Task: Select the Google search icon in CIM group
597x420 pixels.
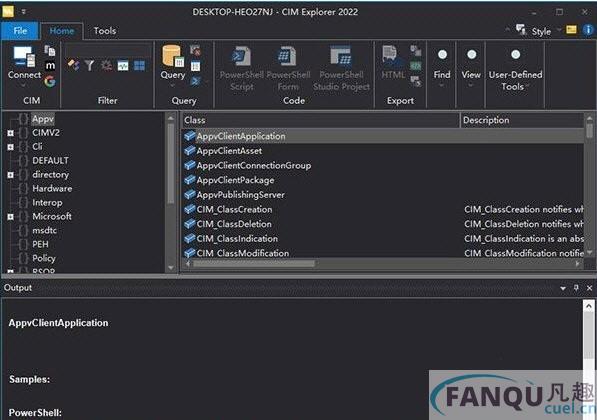Action: (50, 81)
